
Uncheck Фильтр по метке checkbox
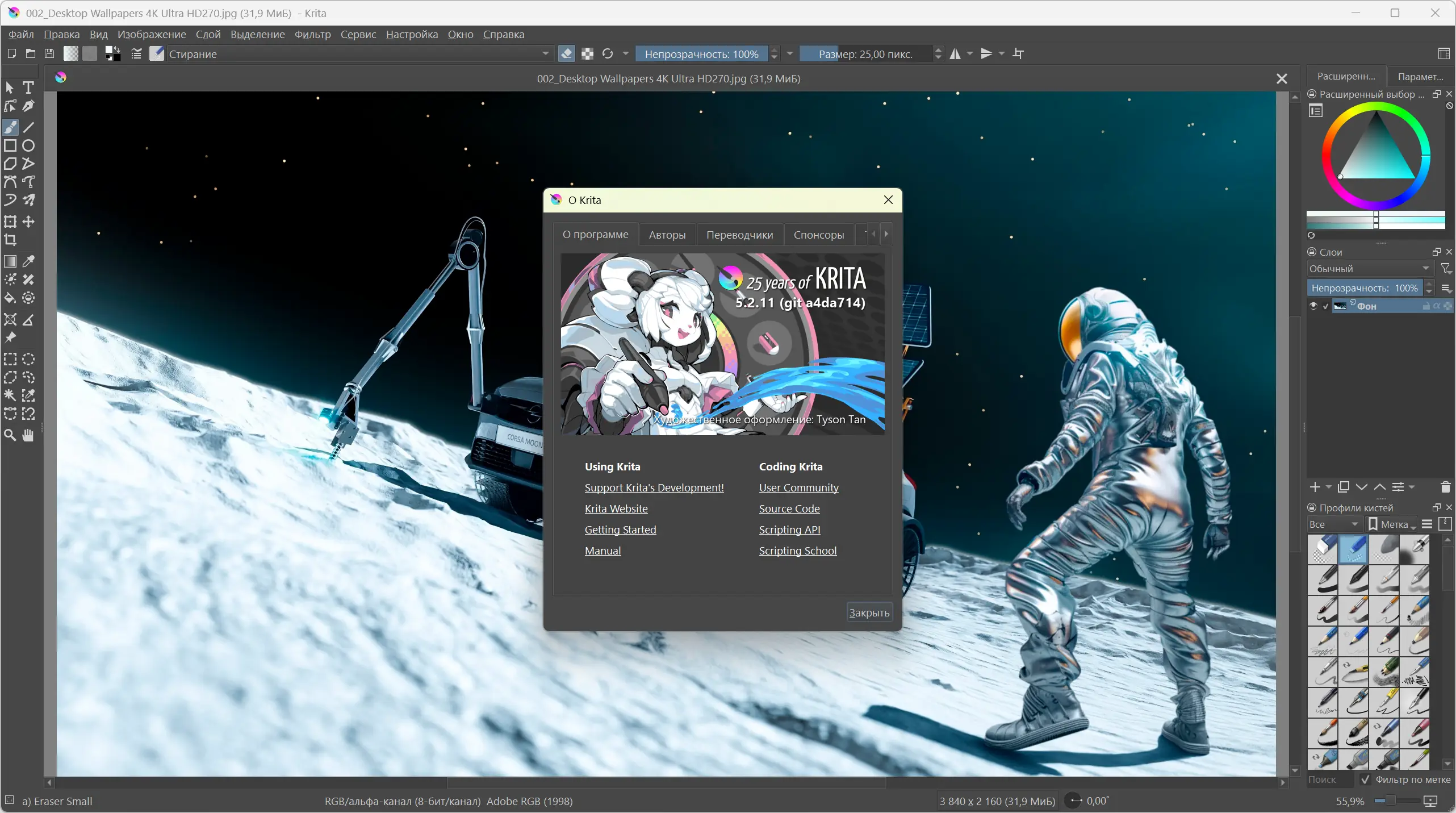(x=1366, y=780)
